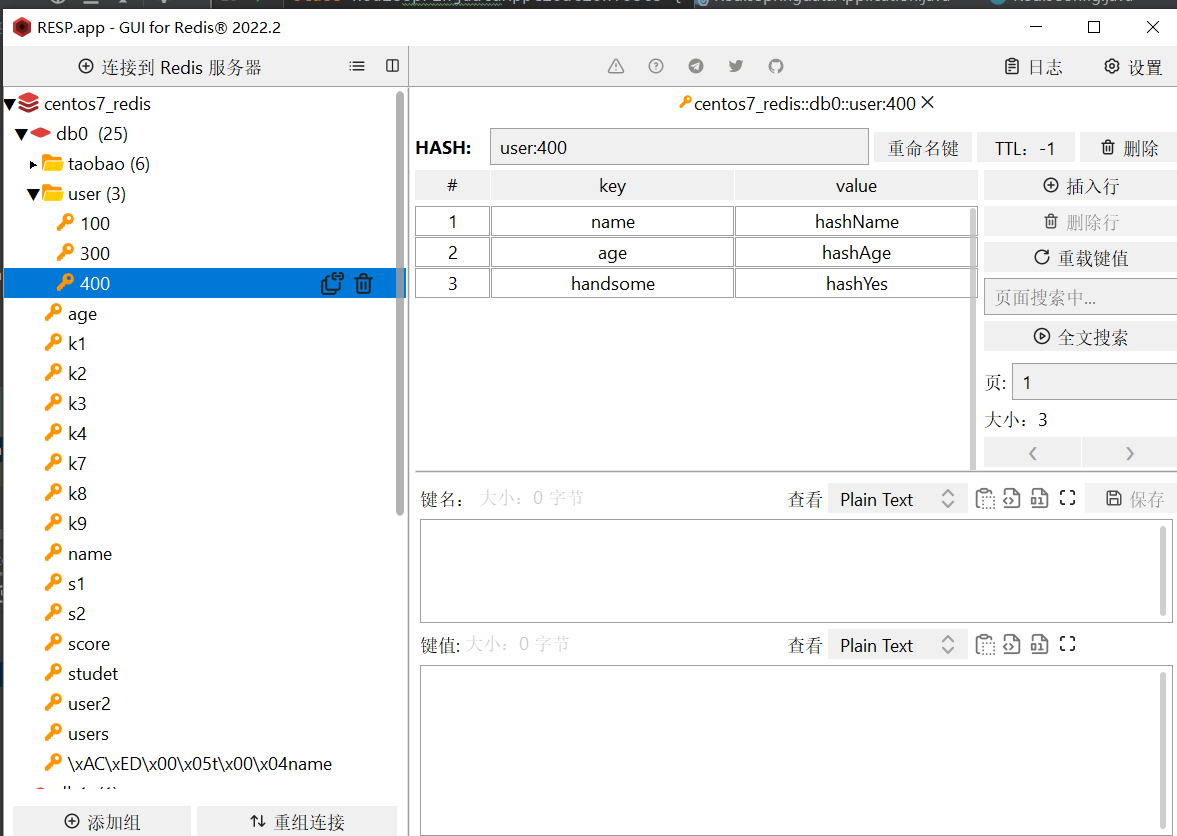Sort by the value column header

[x=856, y=185]
